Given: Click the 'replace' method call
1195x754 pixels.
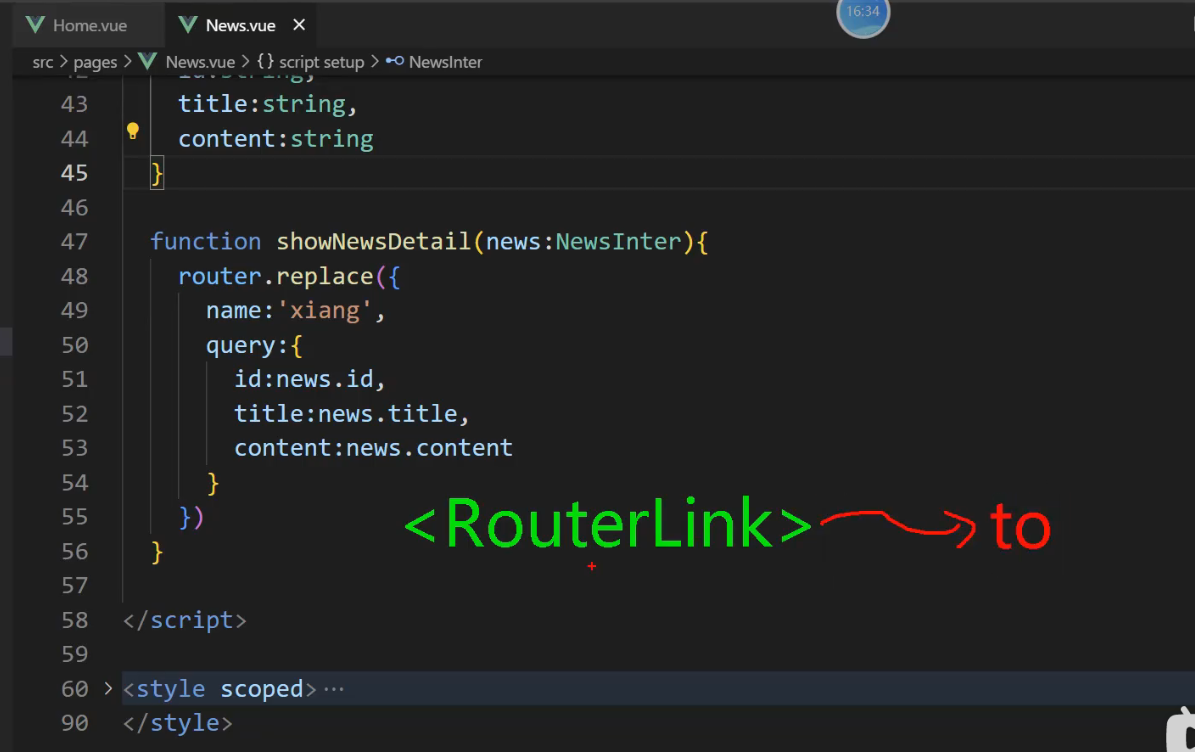Looking at the screenshot, I should pyautogui.click(x=325, y=276).
